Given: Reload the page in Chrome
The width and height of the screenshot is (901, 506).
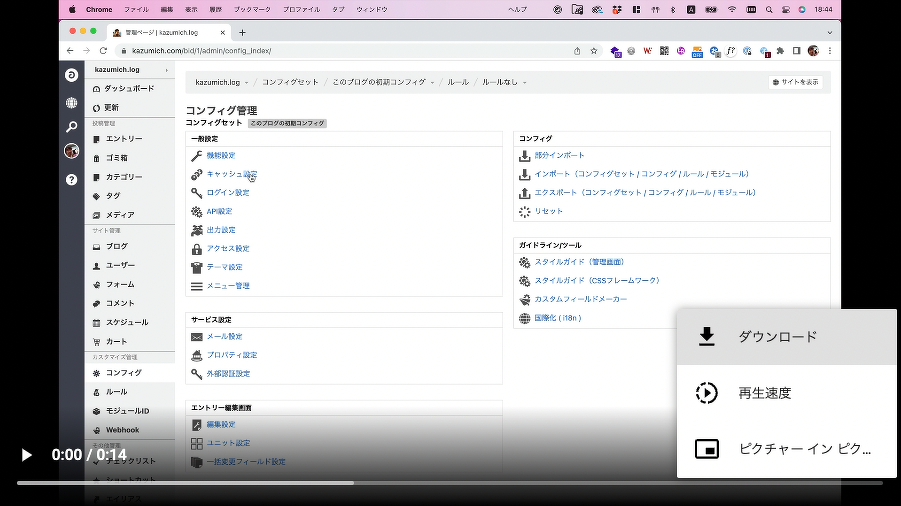Looking at the screenshot, I should [x=103, y=51].
